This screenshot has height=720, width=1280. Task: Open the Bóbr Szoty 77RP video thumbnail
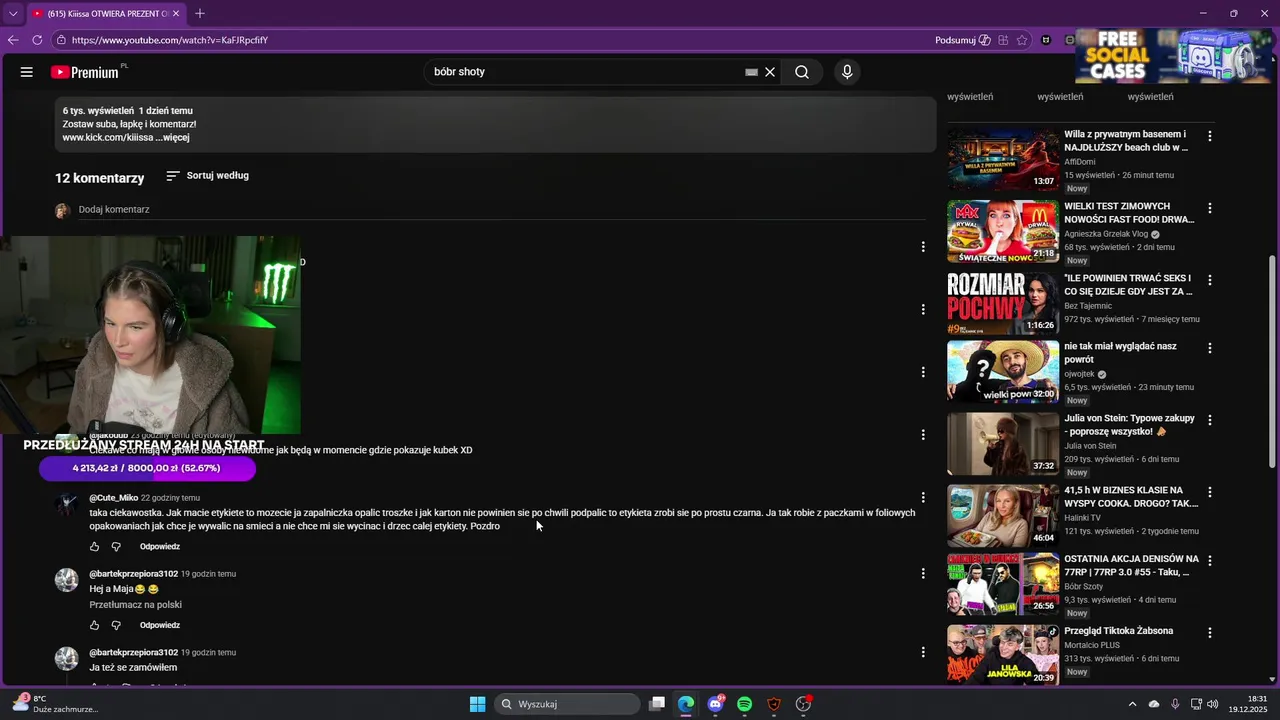pos(1003,583)
